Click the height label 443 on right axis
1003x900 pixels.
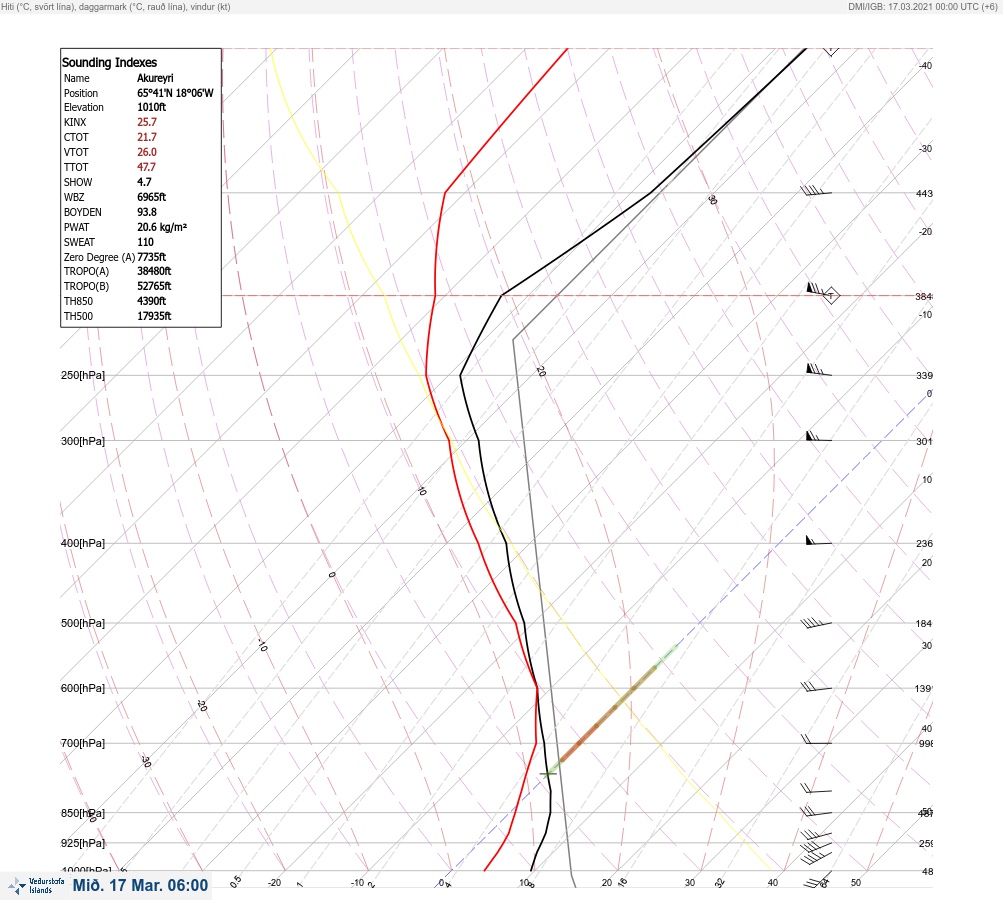[x=924, y=193]
